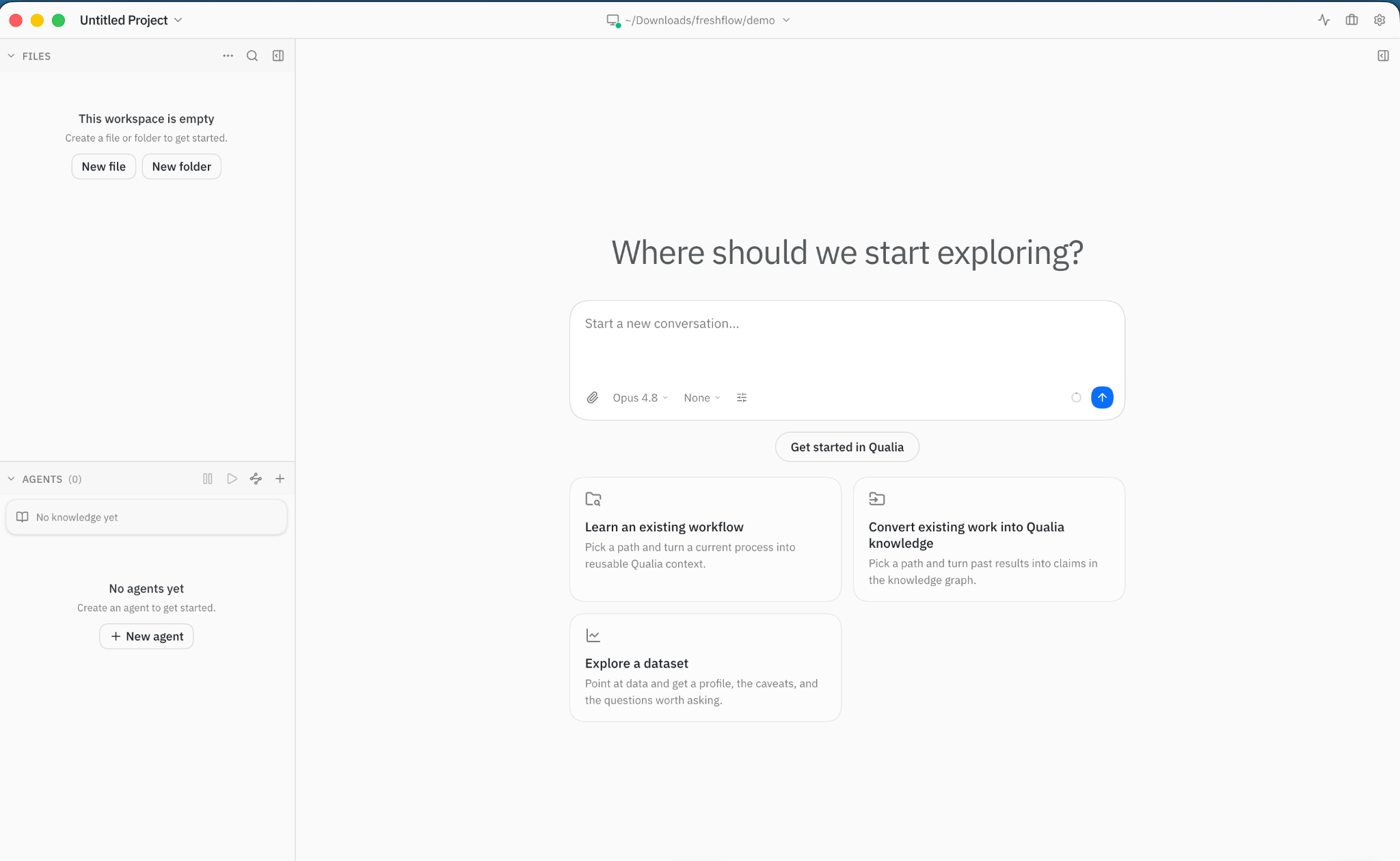Open the Opus 4.8 model dropdown
Viewport: 1400px width, 861px height.
click(640, 397)
